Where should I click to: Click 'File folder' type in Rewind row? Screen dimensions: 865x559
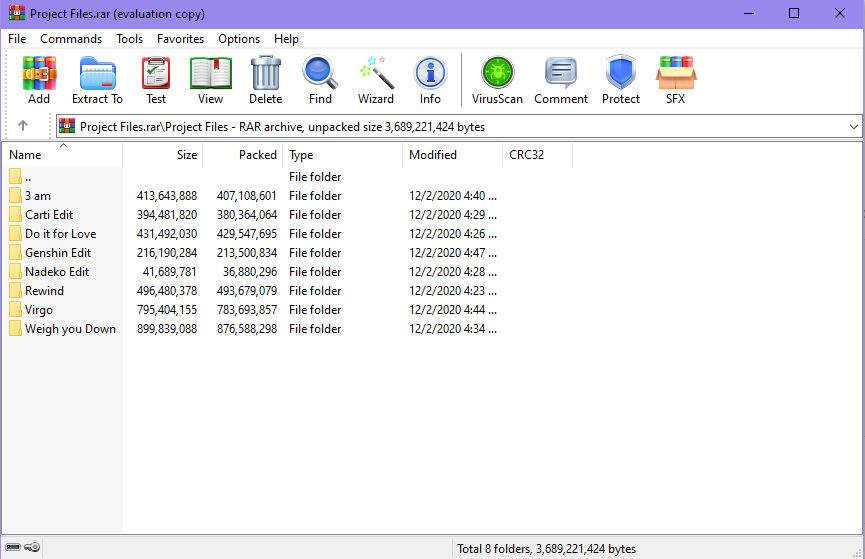coord(315,291)
